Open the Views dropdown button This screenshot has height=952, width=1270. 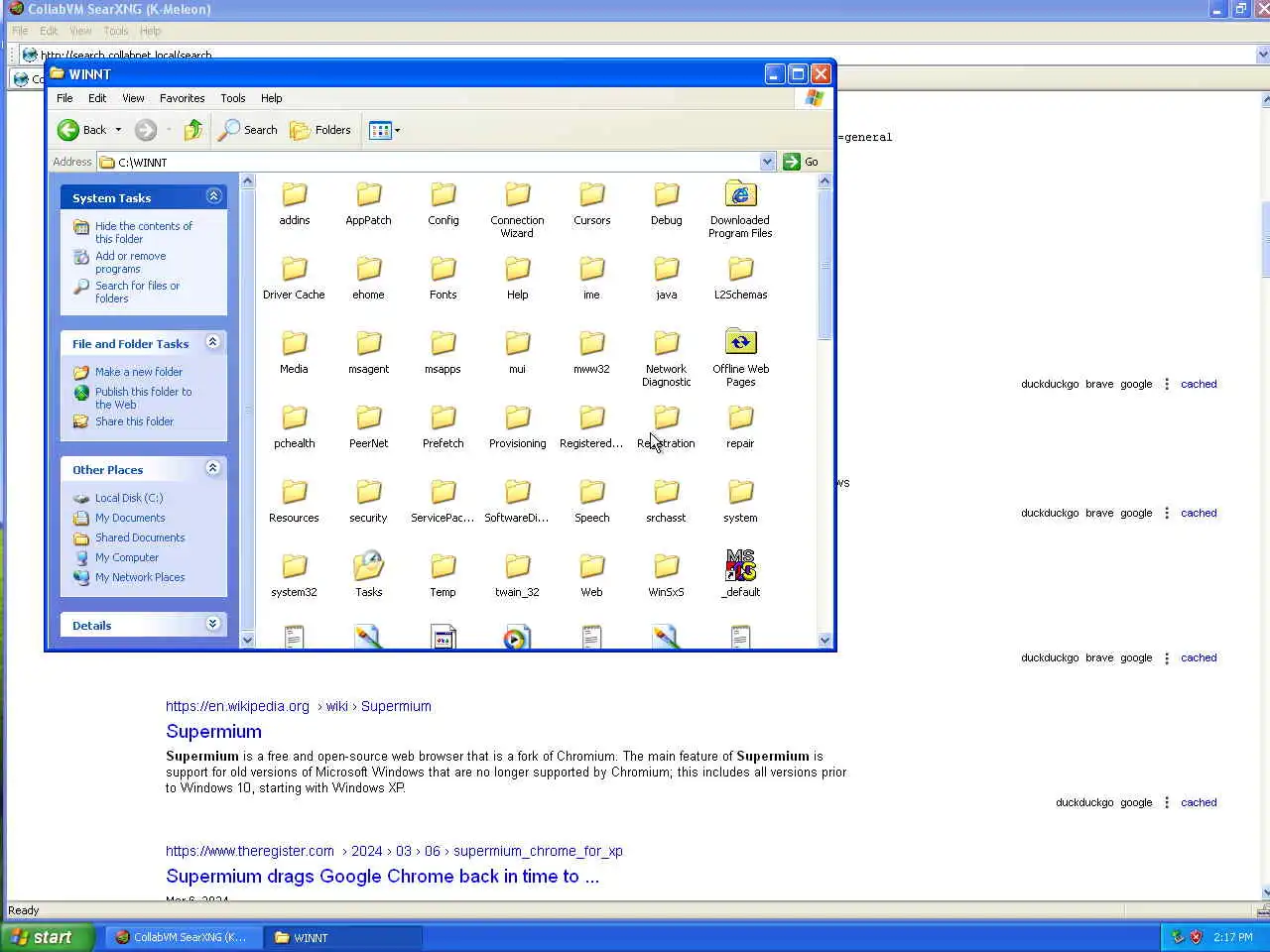point(384,130)
